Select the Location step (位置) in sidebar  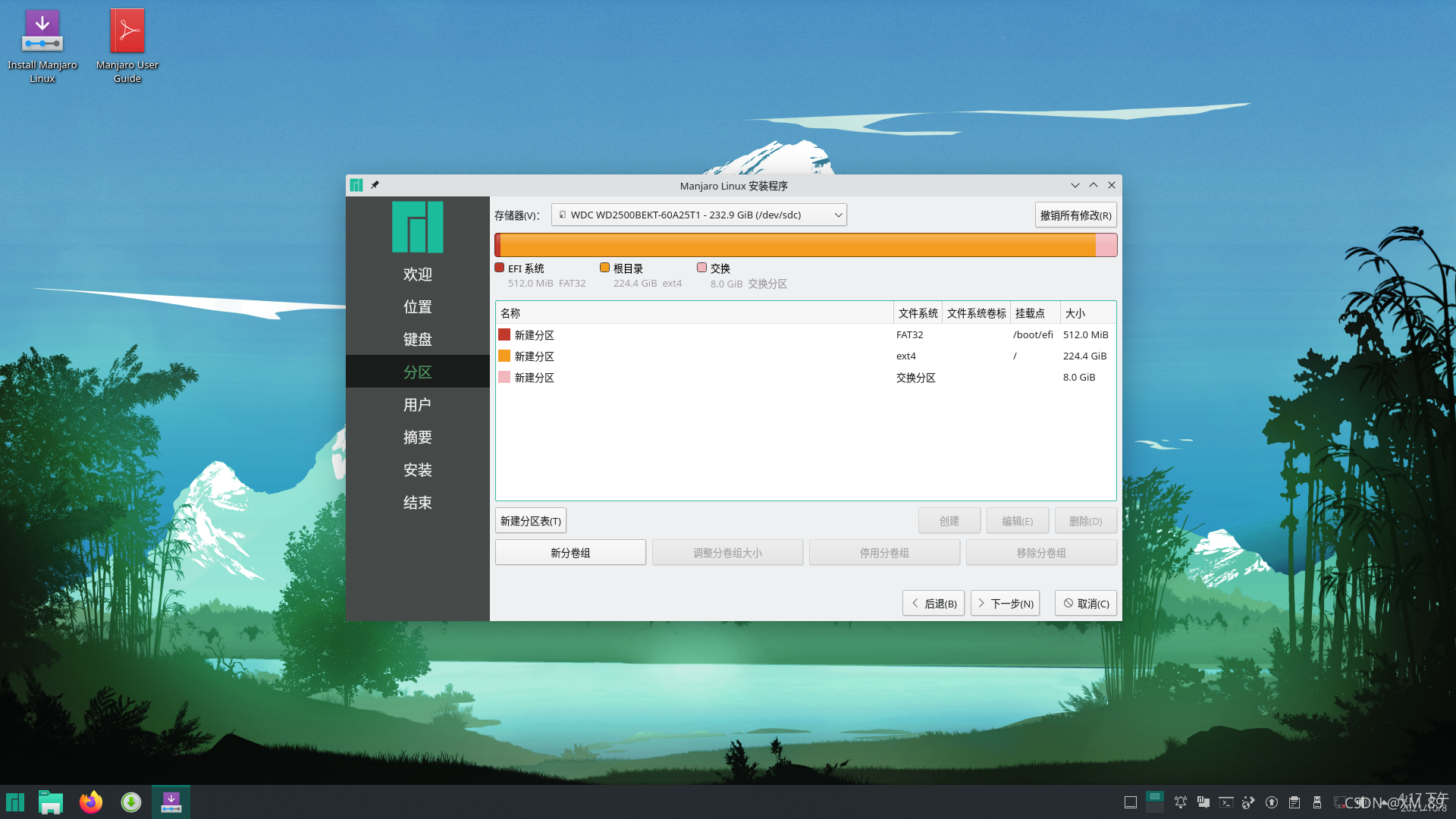pos(418,307)
